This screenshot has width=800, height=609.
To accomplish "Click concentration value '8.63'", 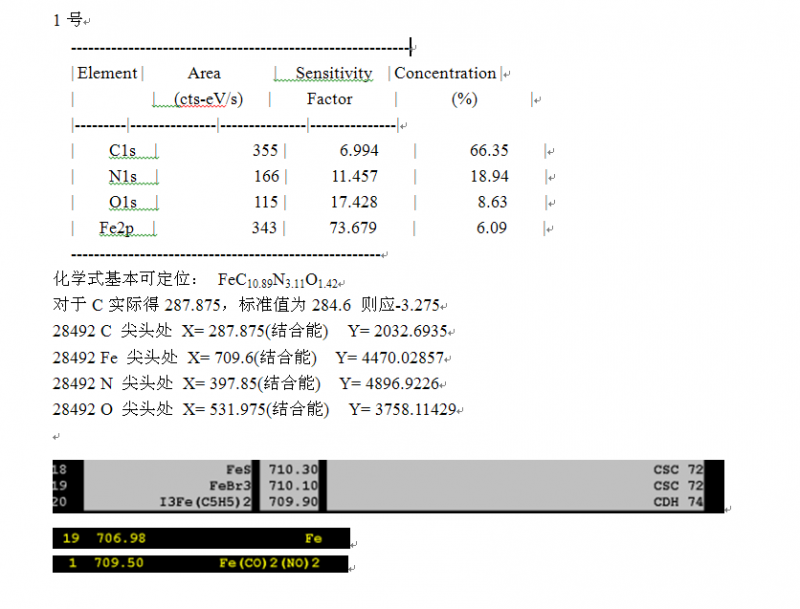I will point(492,202).
